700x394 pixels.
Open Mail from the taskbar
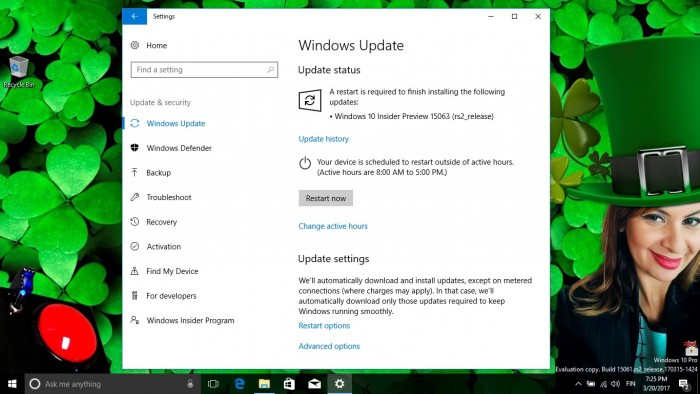coord(315,384)
